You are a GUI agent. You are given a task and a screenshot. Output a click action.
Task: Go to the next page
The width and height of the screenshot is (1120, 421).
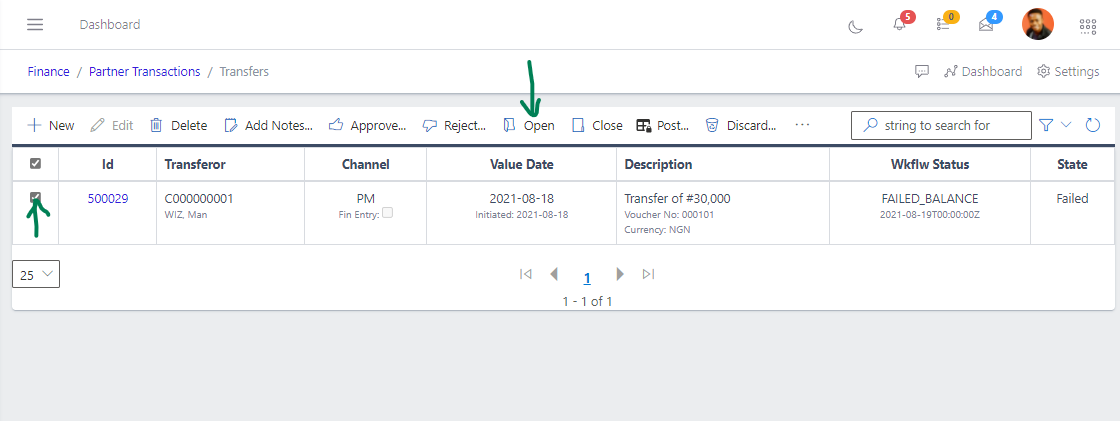point(620,274)
